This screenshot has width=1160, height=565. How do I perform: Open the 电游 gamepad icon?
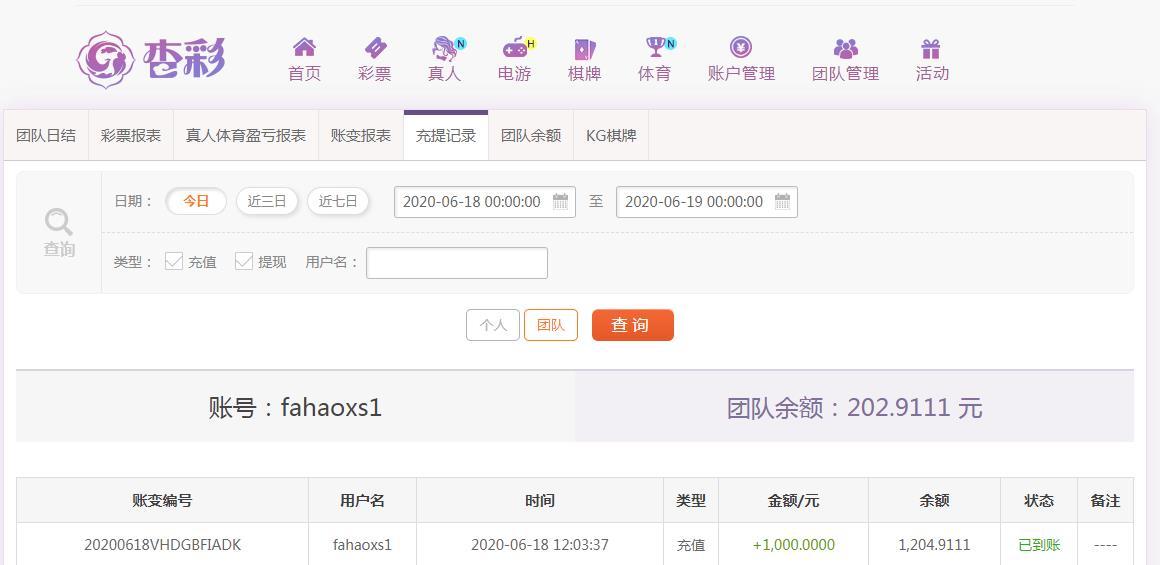coord(515,48)
